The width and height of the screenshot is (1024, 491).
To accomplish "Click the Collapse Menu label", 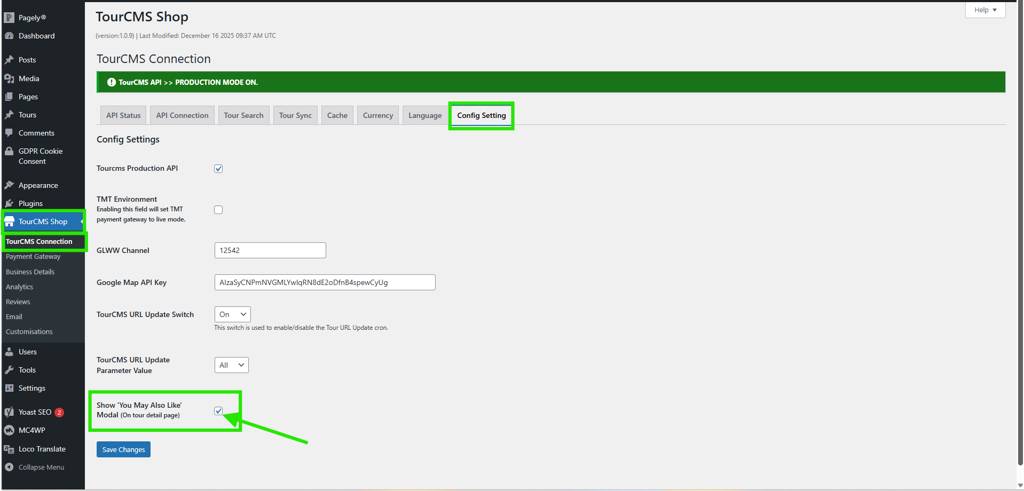I will click(x=41, y=467).
